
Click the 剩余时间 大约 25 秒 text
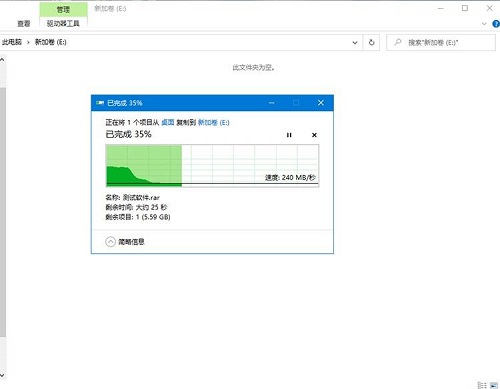(x=136, y=207)
